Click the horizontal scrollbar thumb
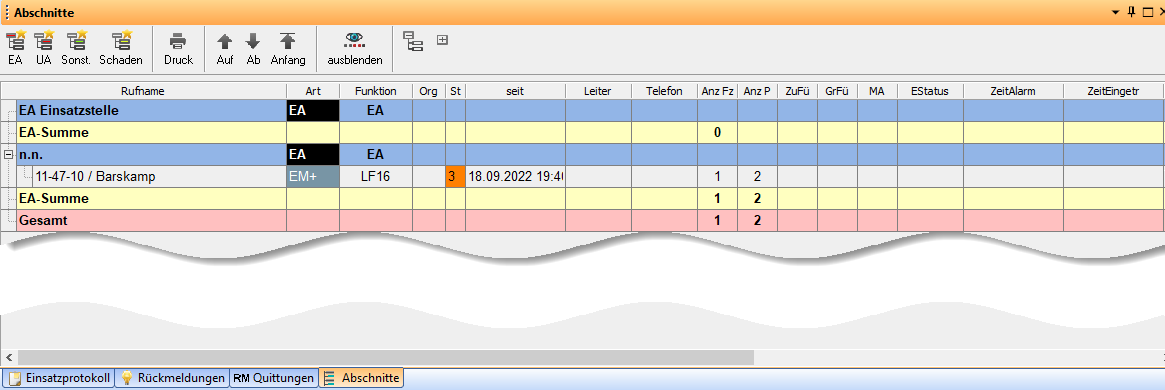 pyautogui.click(x=386, y=357)
